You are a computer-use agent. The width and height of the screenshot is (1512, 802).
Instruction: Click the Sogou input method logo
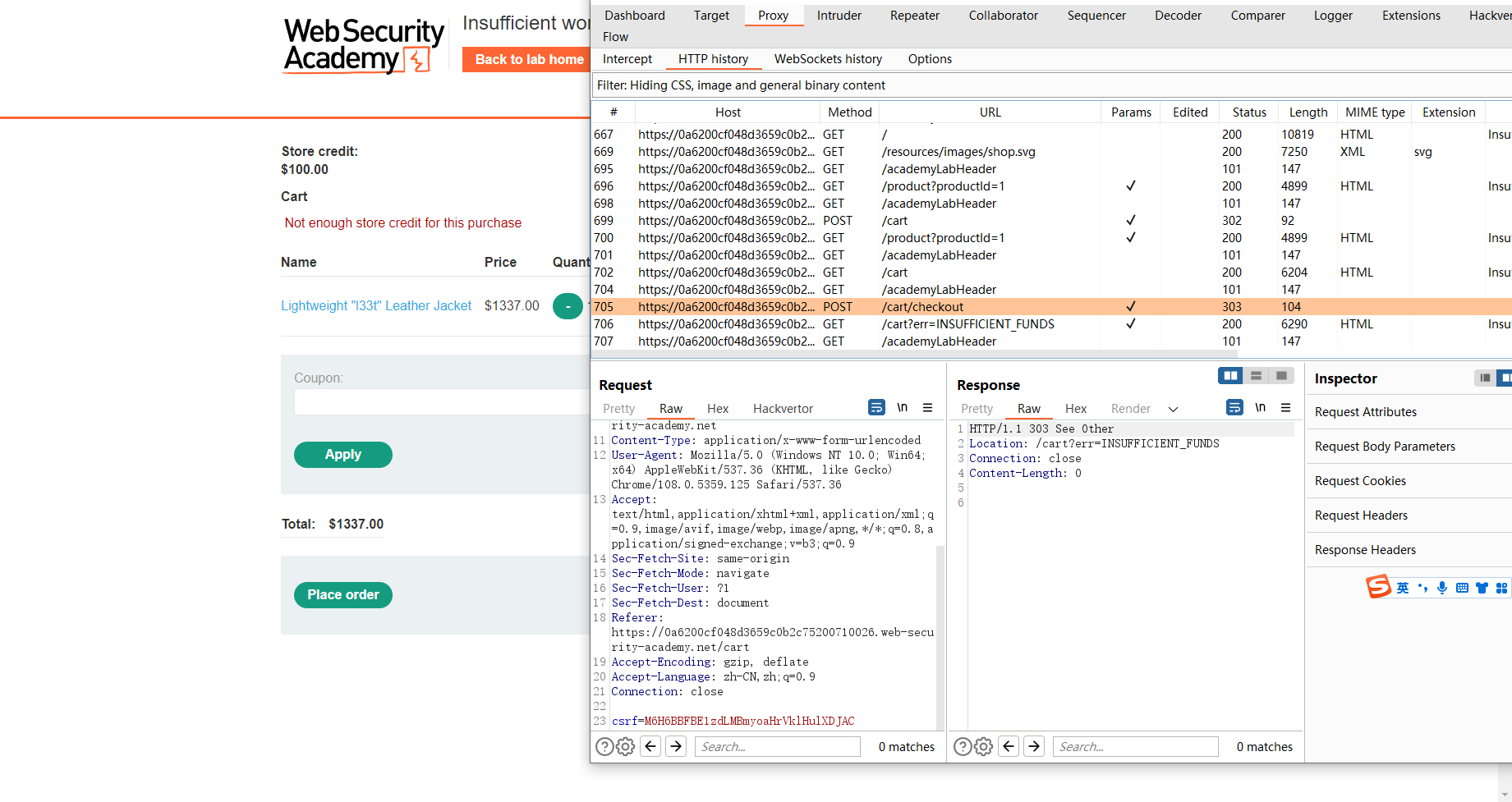tap(1378, 586)
